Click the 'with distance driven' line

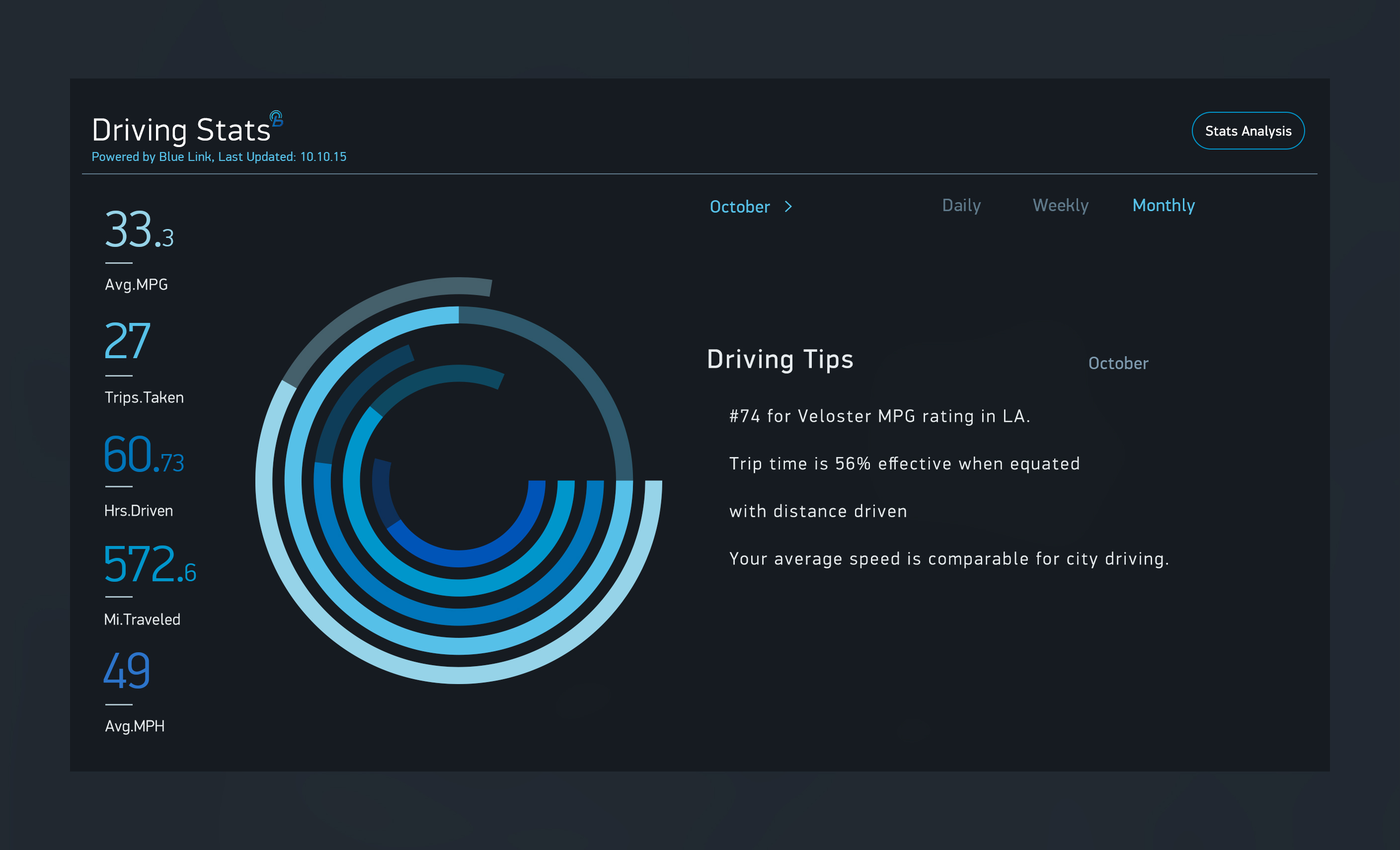coord(818,511)
